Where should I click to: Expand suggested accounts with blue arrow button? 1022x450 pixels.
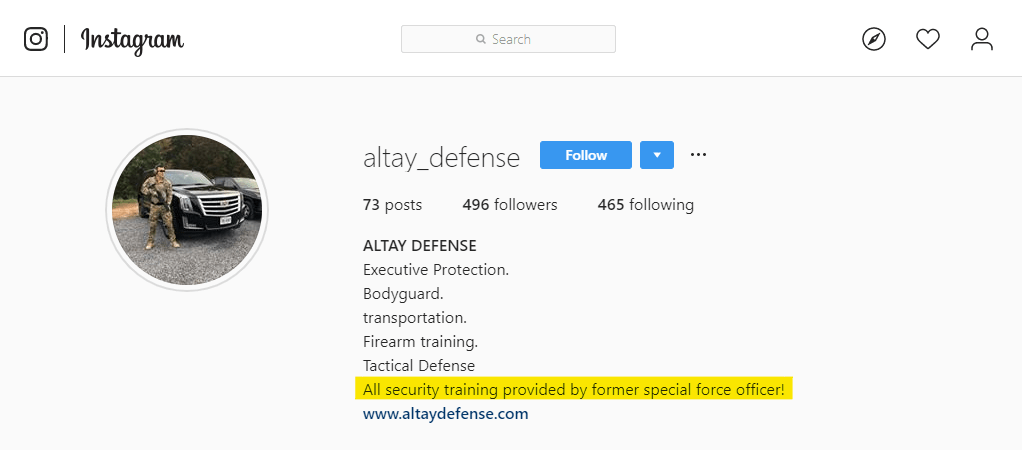click(657, 155)
